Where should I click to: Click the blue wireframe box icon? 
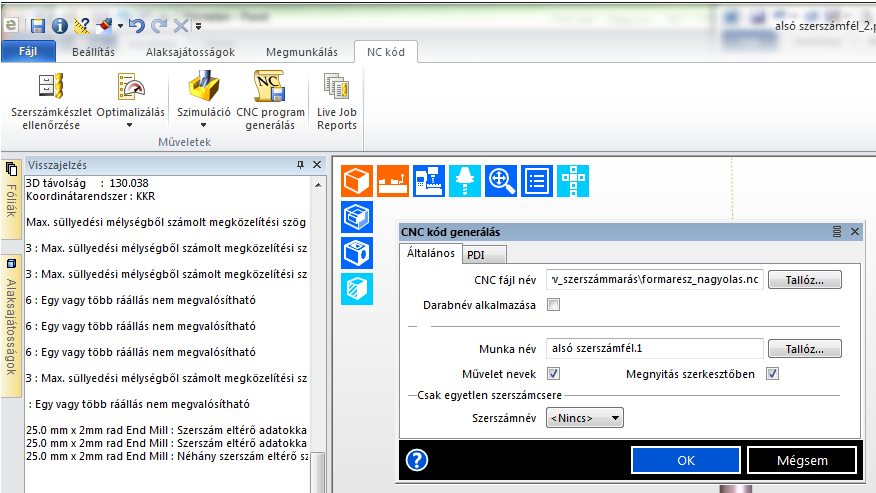pyautogui.click(x=356, y=217)
